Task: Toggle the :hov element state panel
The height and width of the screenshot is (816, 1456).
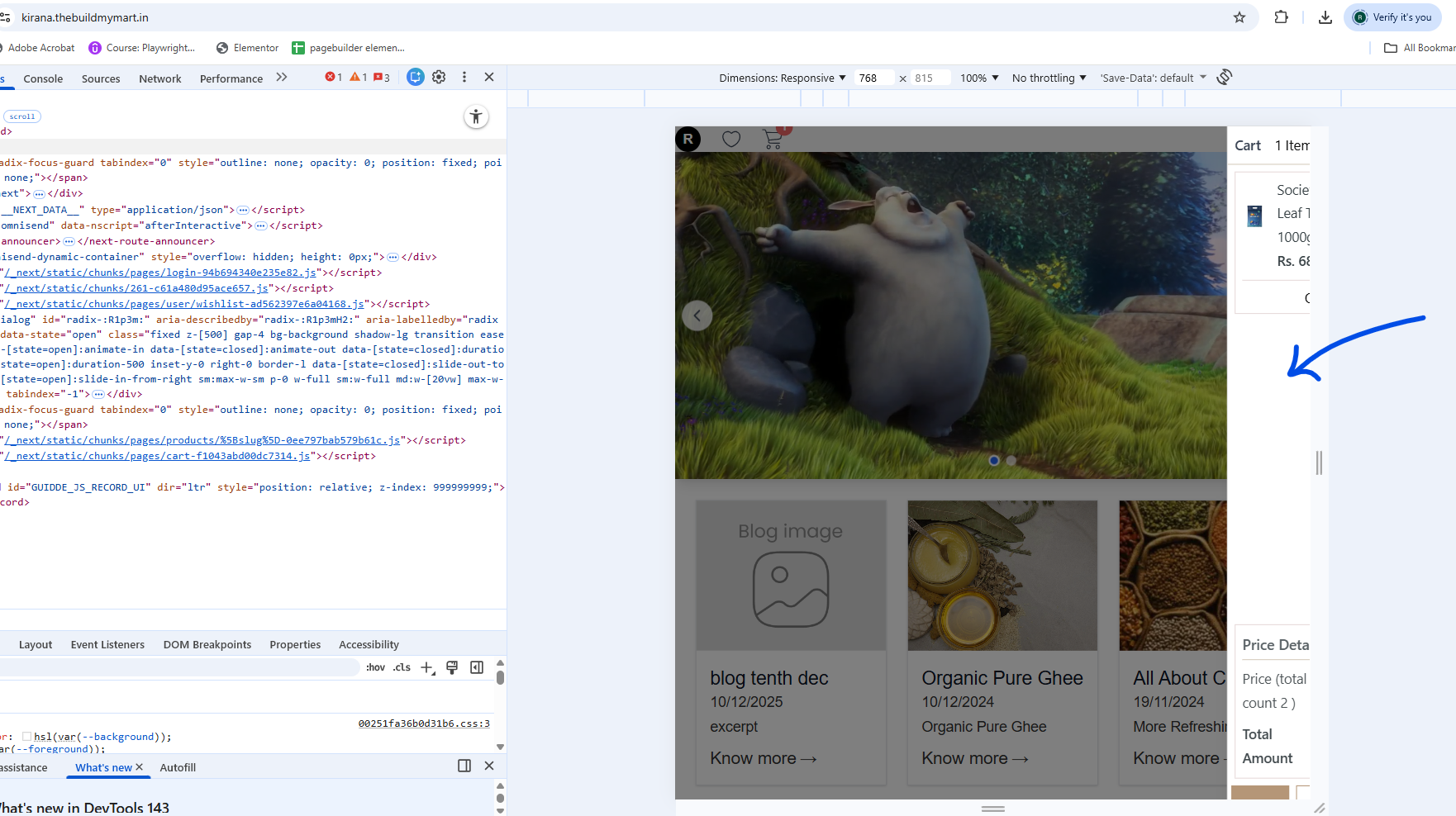Action: pos(376,667)
